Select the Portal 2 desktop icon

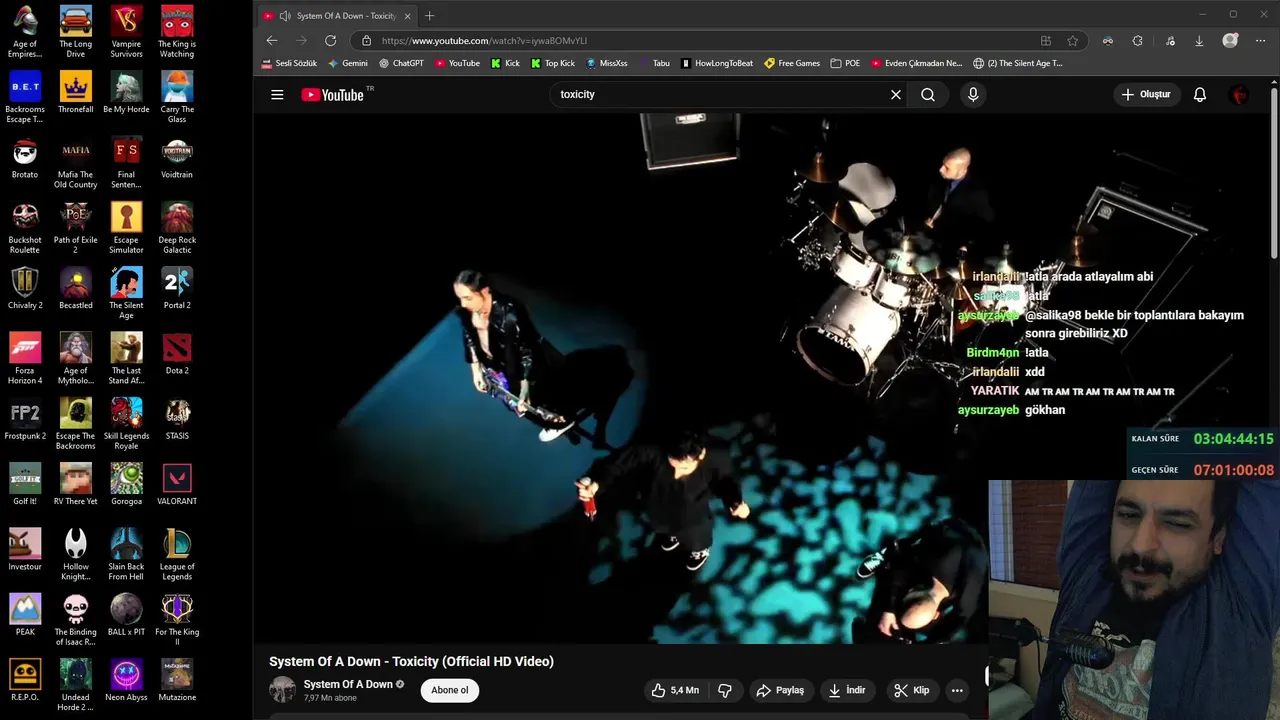pyautogui.click(x=177, y=289)
